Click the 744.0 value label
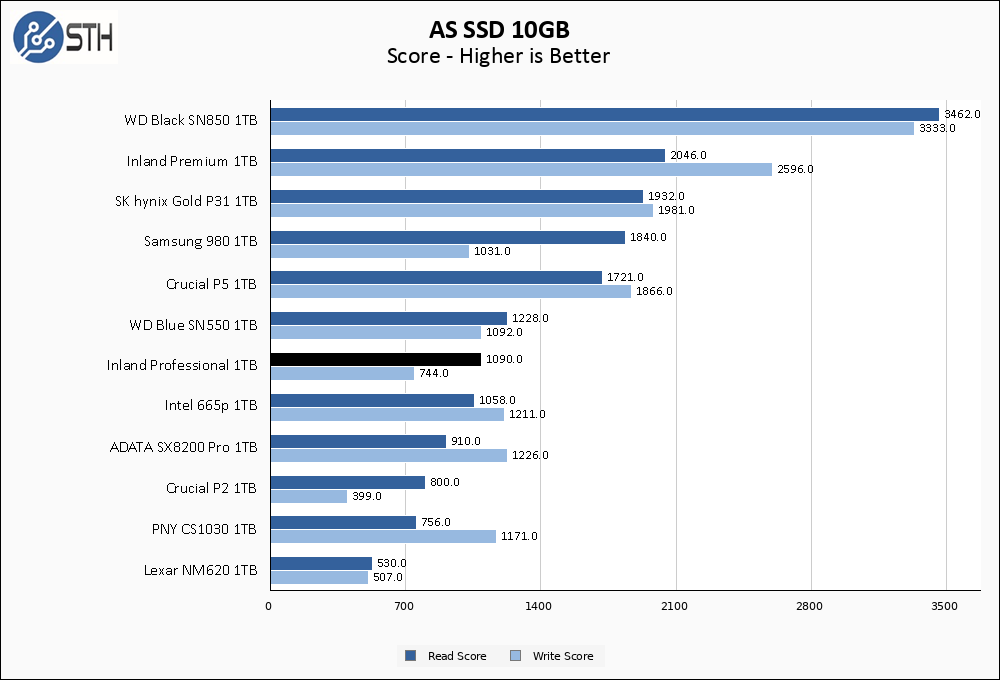This screenshot has width=1000, height=680. pyautogui.click(x=434, y=373)
